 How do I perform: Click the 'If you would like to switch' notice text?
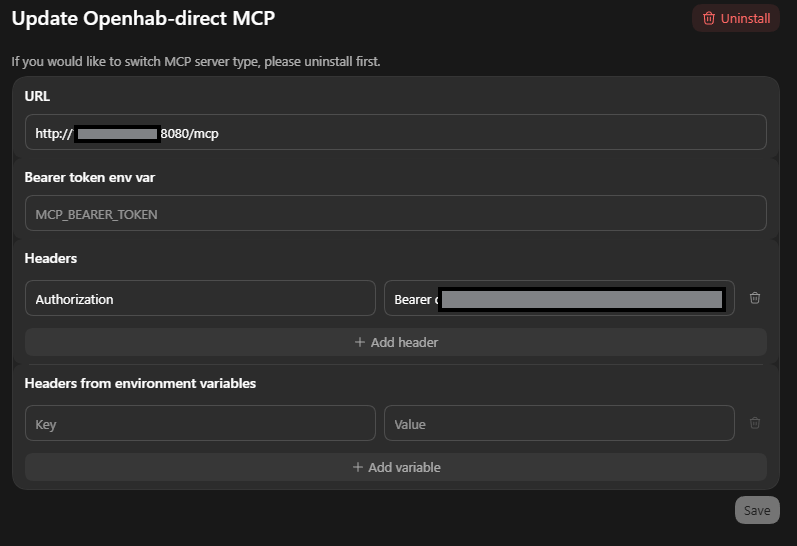click(x=196, y=62)
